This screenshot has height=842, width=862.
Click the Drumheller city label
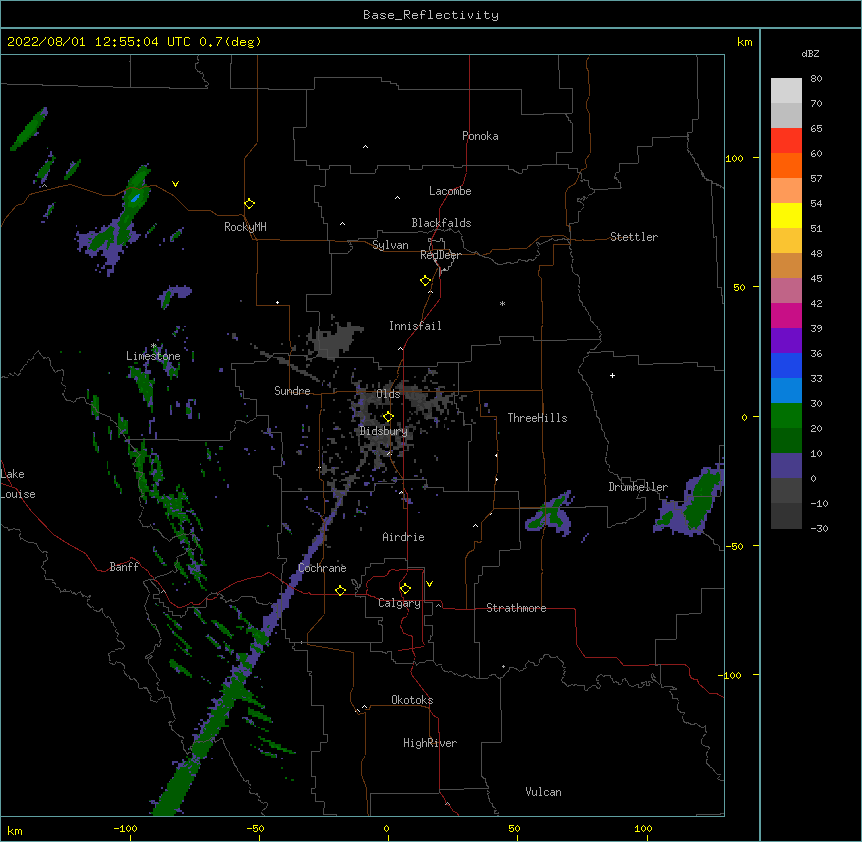pyautogui.click(x=638, y=487)
